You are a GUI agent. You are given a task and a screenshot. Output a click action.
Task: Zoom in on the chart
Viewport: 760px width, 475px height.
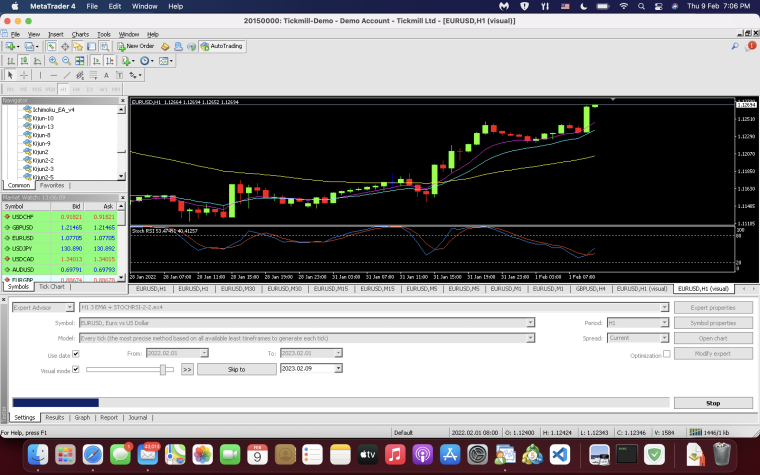[x=53, y=61]
